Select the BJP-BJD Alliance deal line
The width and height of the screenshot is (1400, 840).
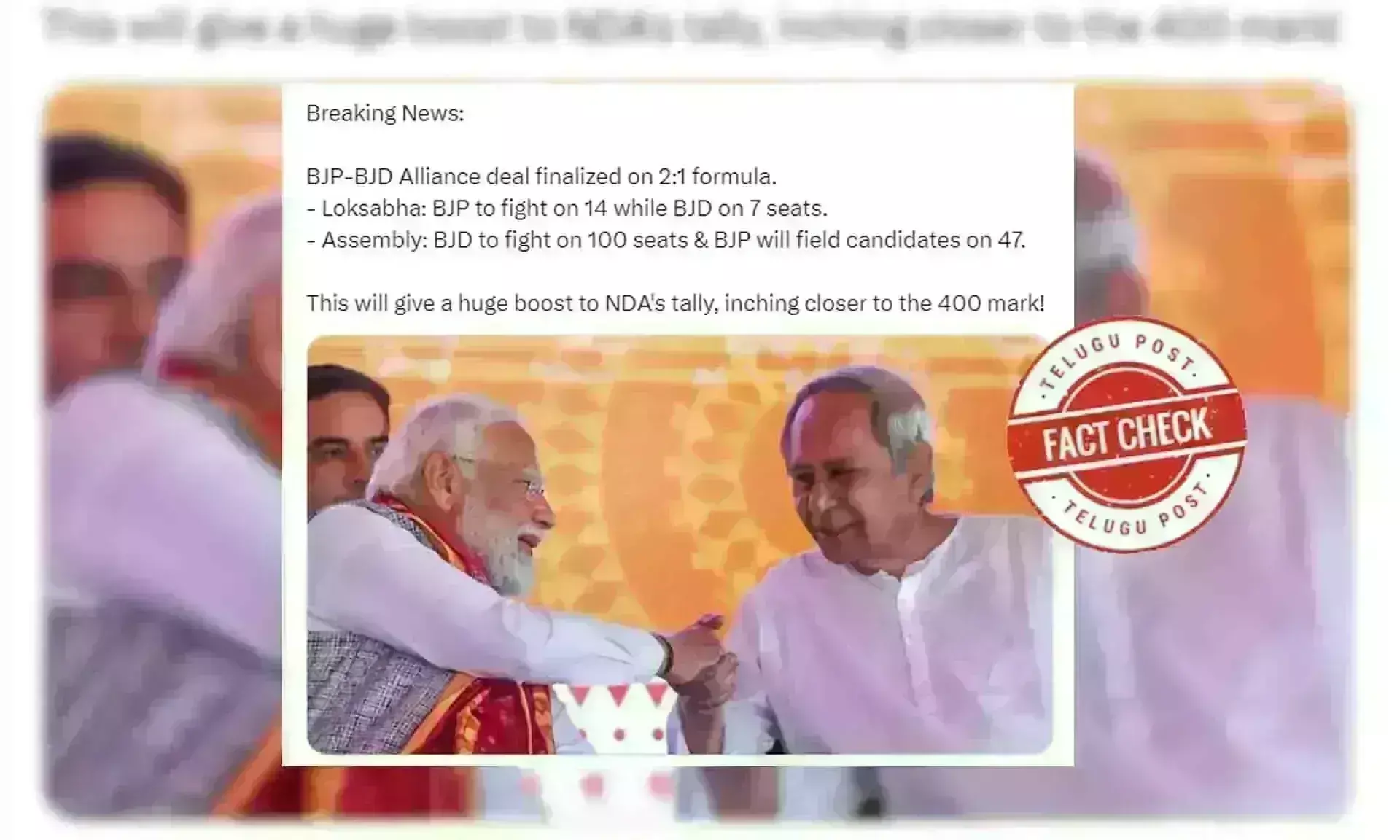point(541,176)
